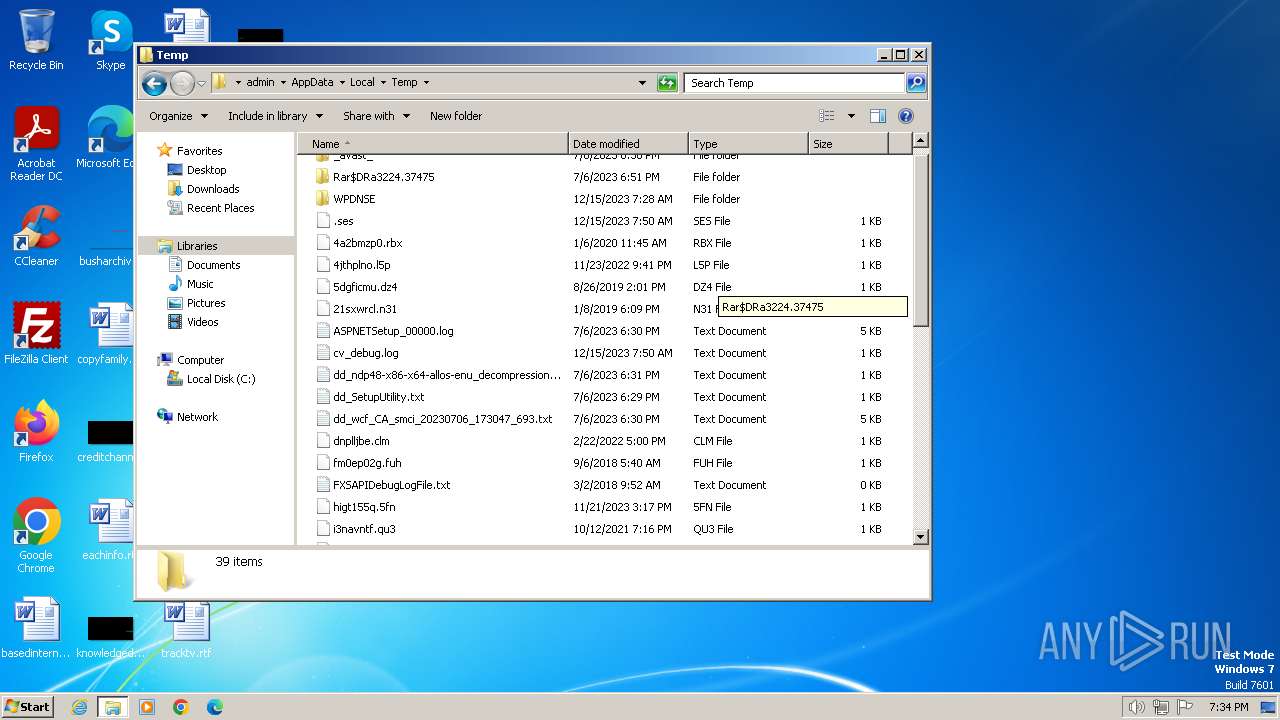Click in the Search Temp field
Image resolution: width=1280 pixels, height=720 pixels.
(795, 83)
